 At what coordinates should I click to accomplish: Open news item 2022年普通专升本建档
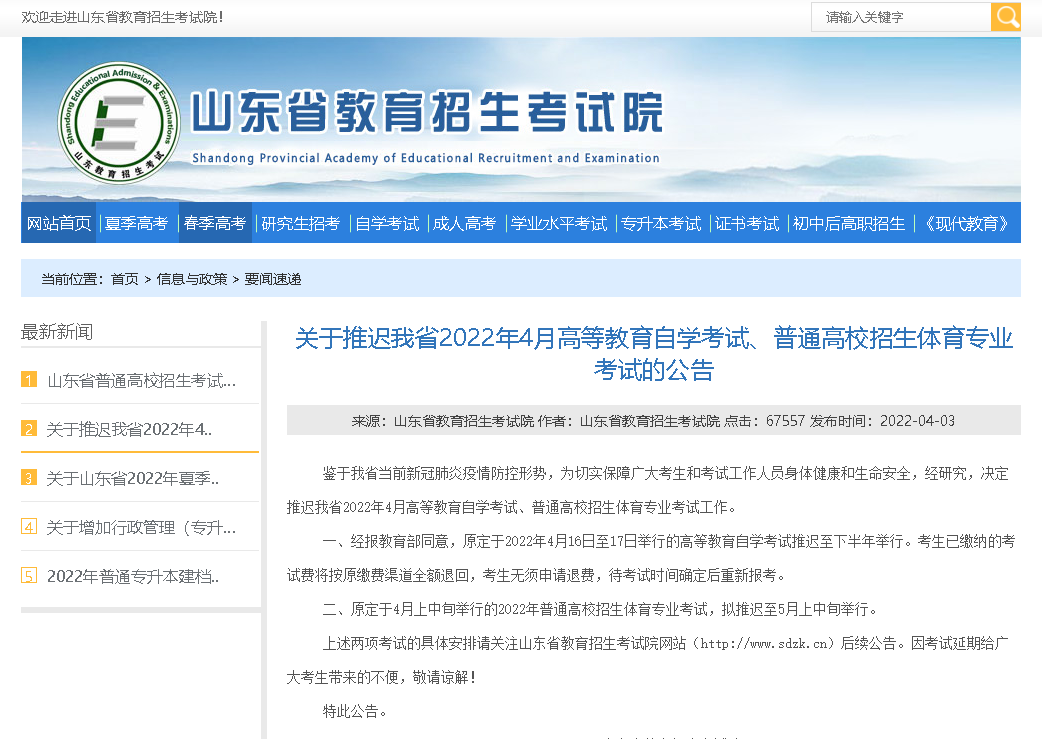132,576
